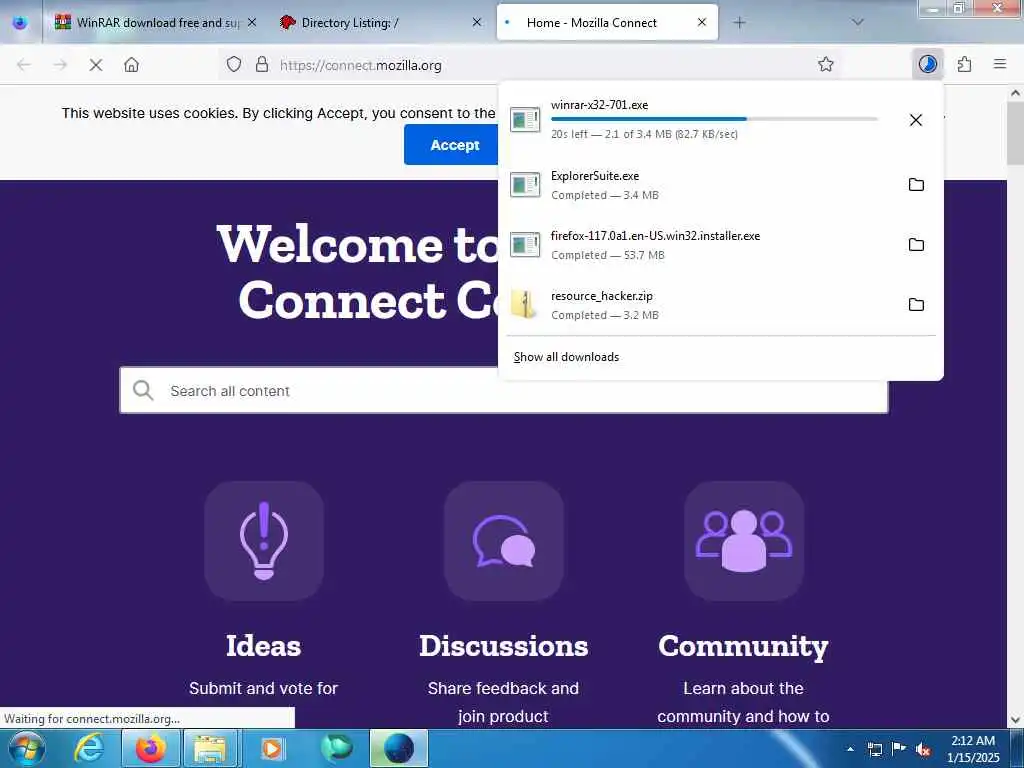Image resolution: width=1024 pixels, height=768 pixels.
Task: Open ExplorerSuite.exe from downloads list
Action: (x=699, y=185)
